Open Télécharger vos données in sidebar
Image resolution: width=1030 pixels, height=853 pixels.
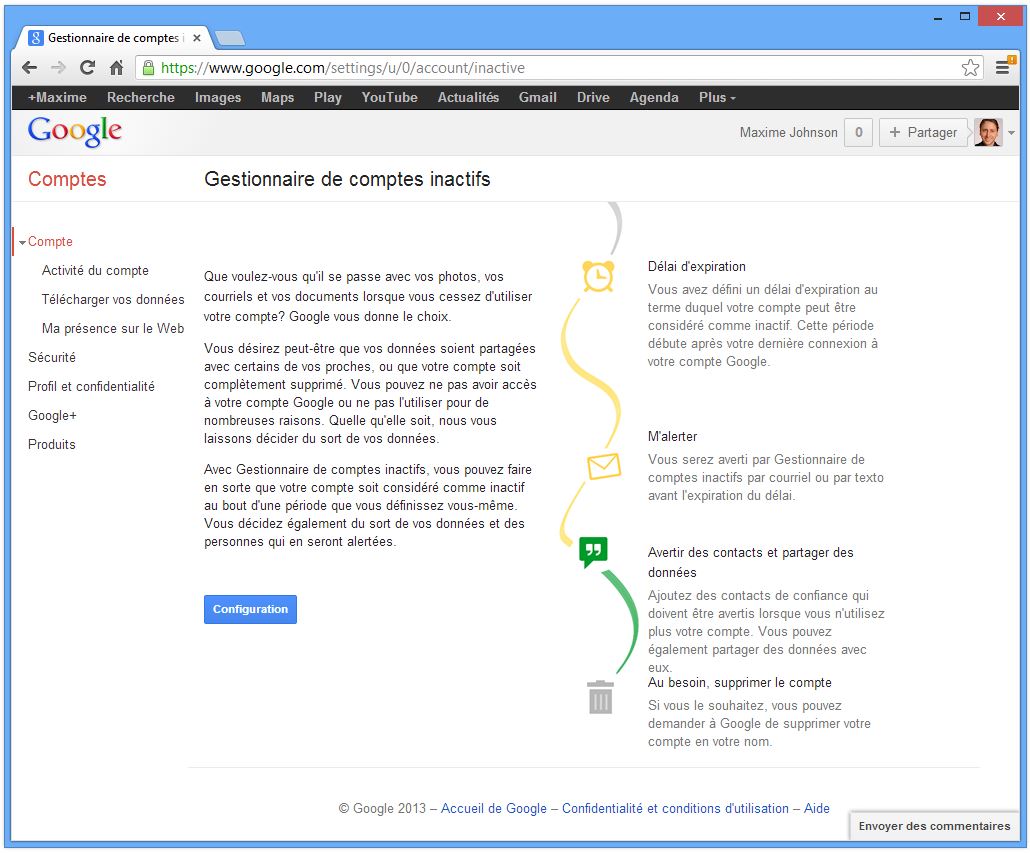113,299
